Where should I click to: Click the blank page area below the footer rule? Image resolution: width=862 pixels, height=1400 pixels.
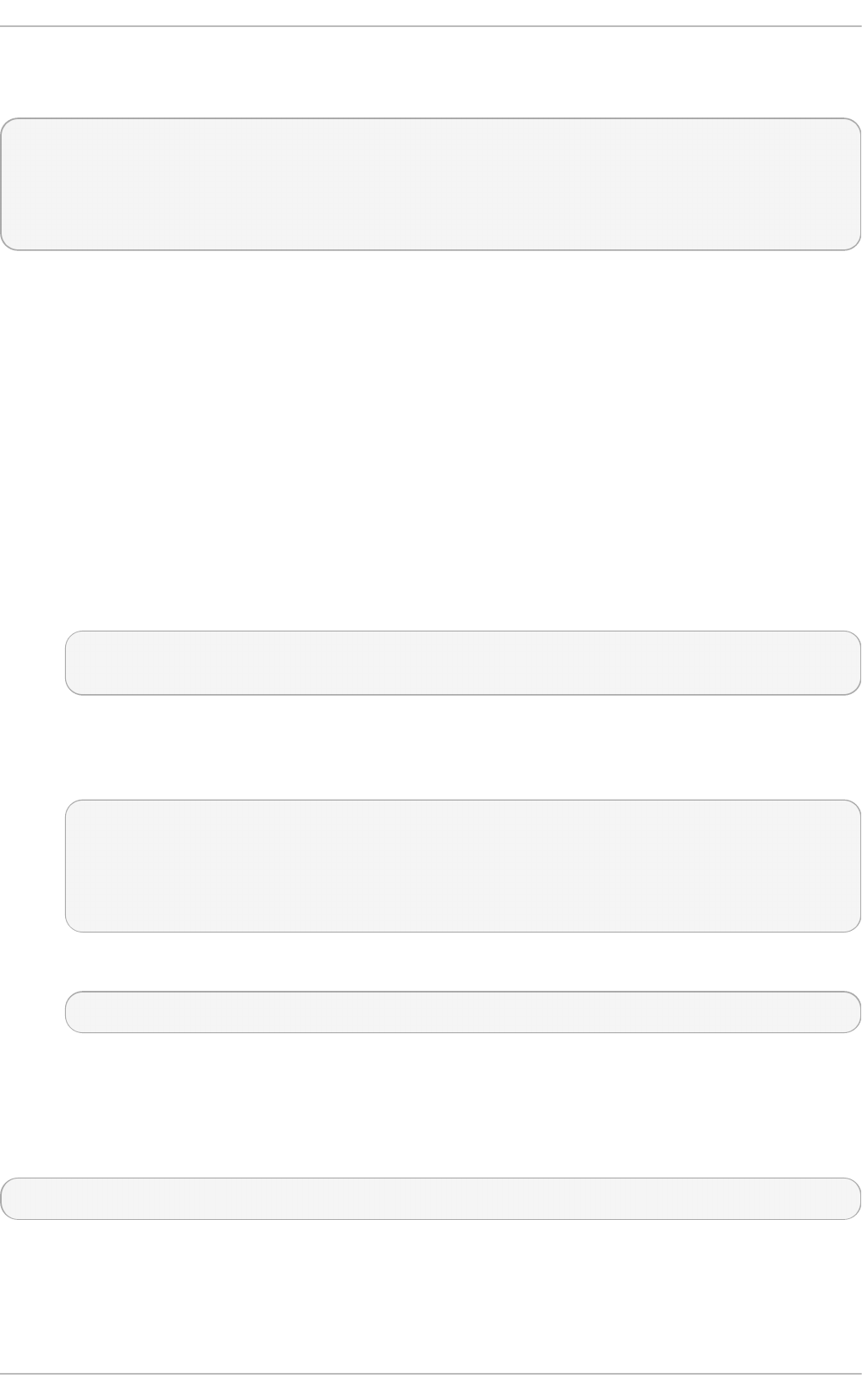coord(431,1388)
